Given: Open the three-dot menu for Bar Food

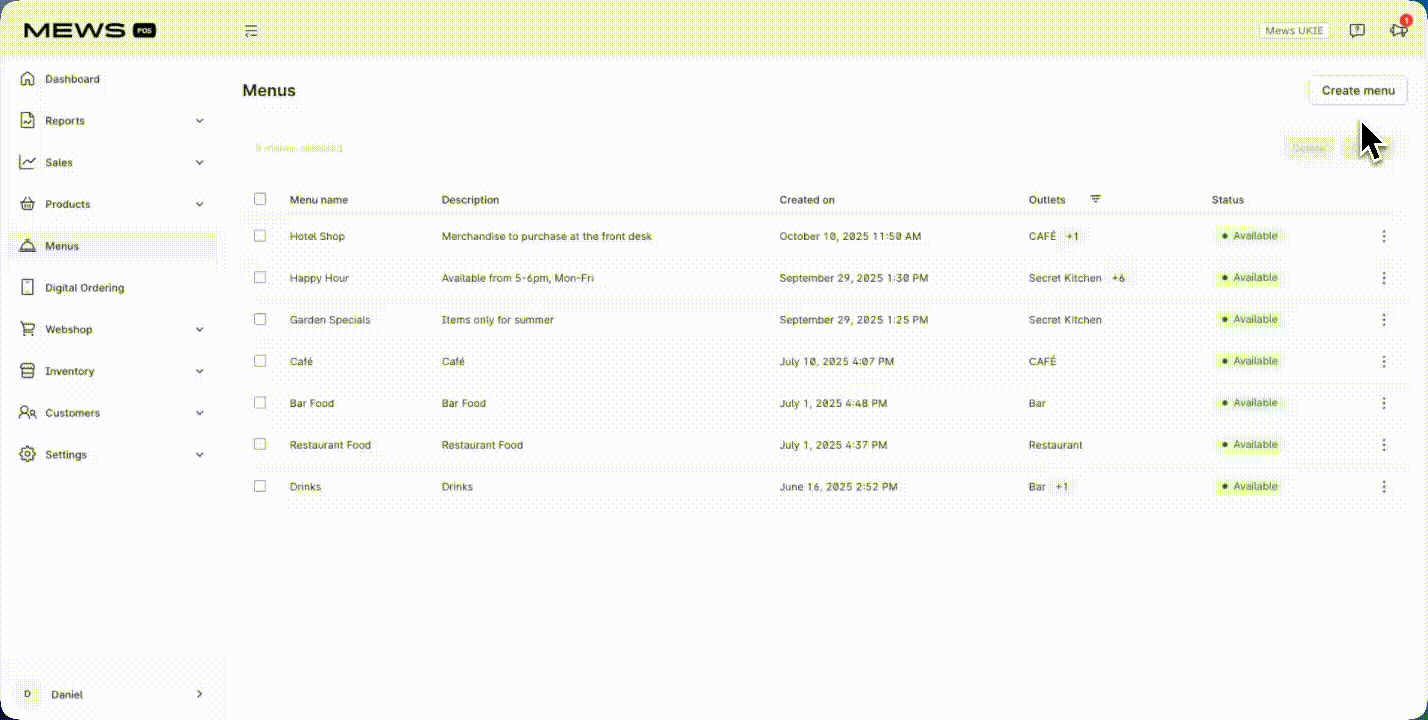Looking at the screenshot, I should [1384, 403].
